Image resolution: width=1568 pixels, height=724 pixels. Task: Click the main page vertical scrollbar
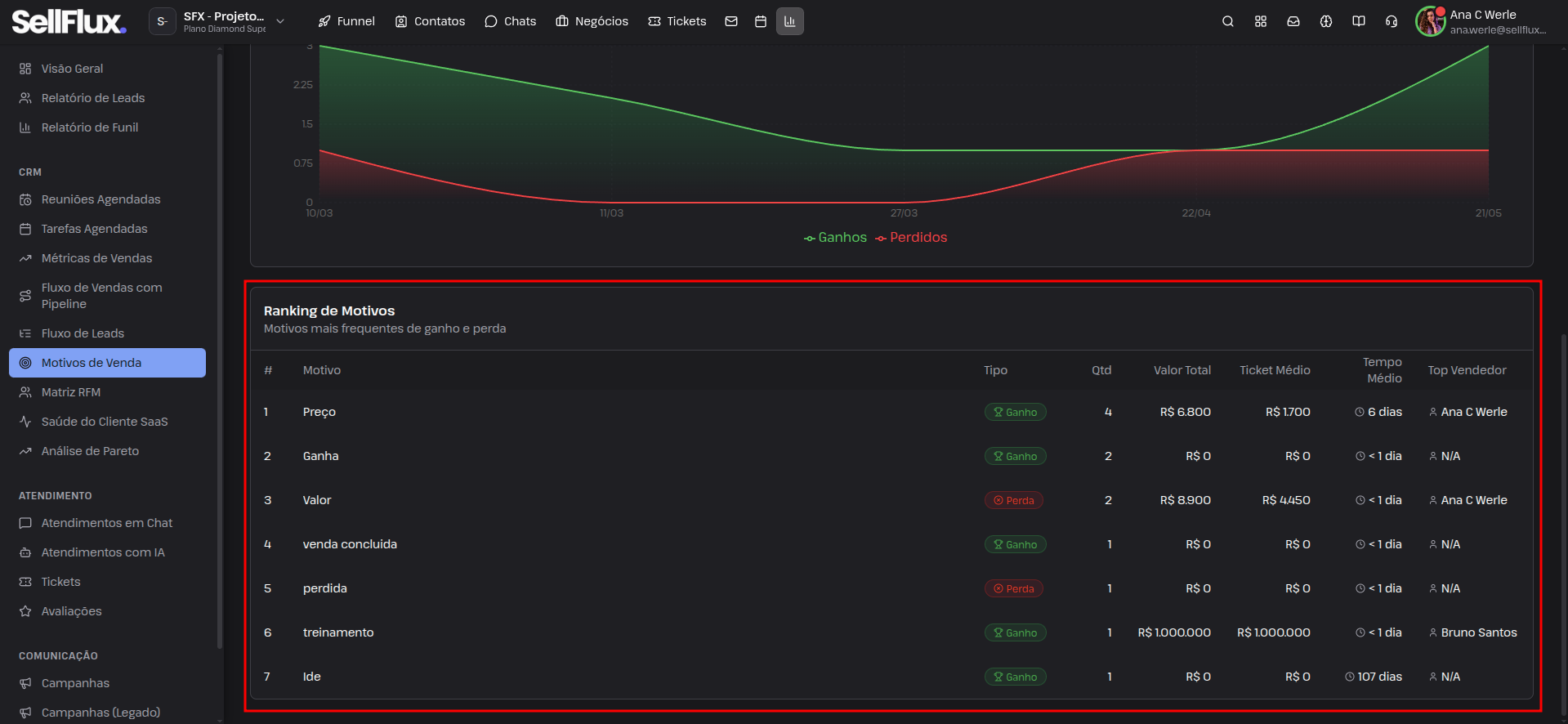tap(1564, 523)
